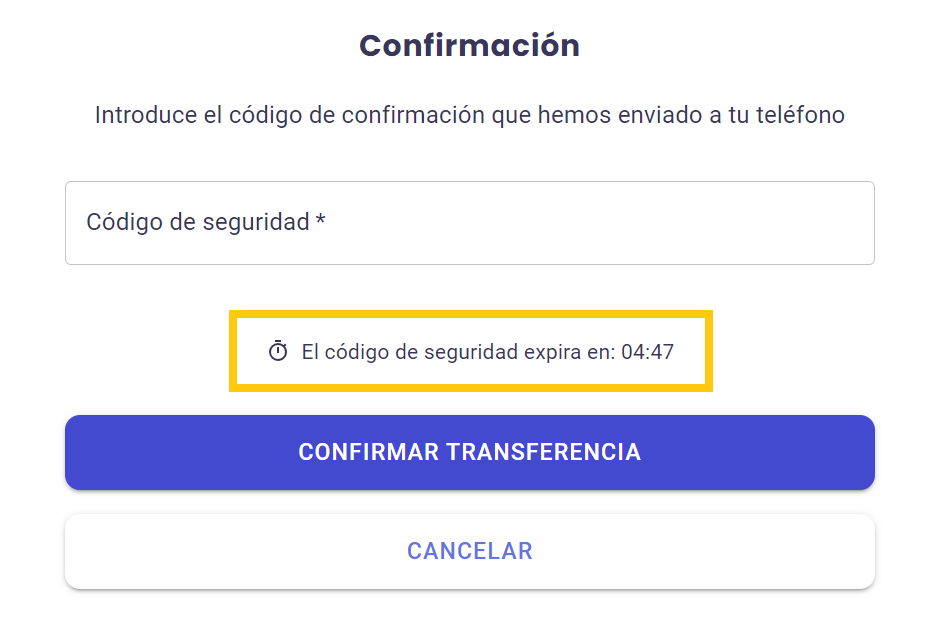Click the word "CONFIRMAR" on the blue button
940x631 pixels.
click(368, 452)
